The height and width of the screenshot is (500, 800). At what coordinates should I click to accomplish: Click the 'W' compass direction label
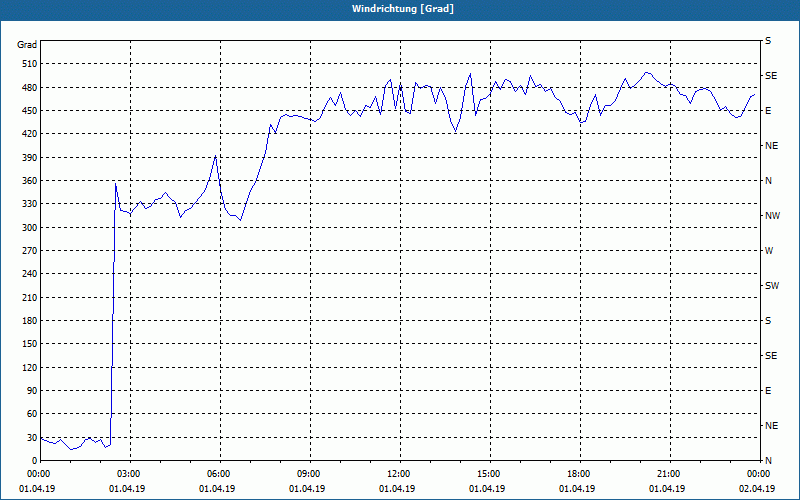(x=769, y=251)
